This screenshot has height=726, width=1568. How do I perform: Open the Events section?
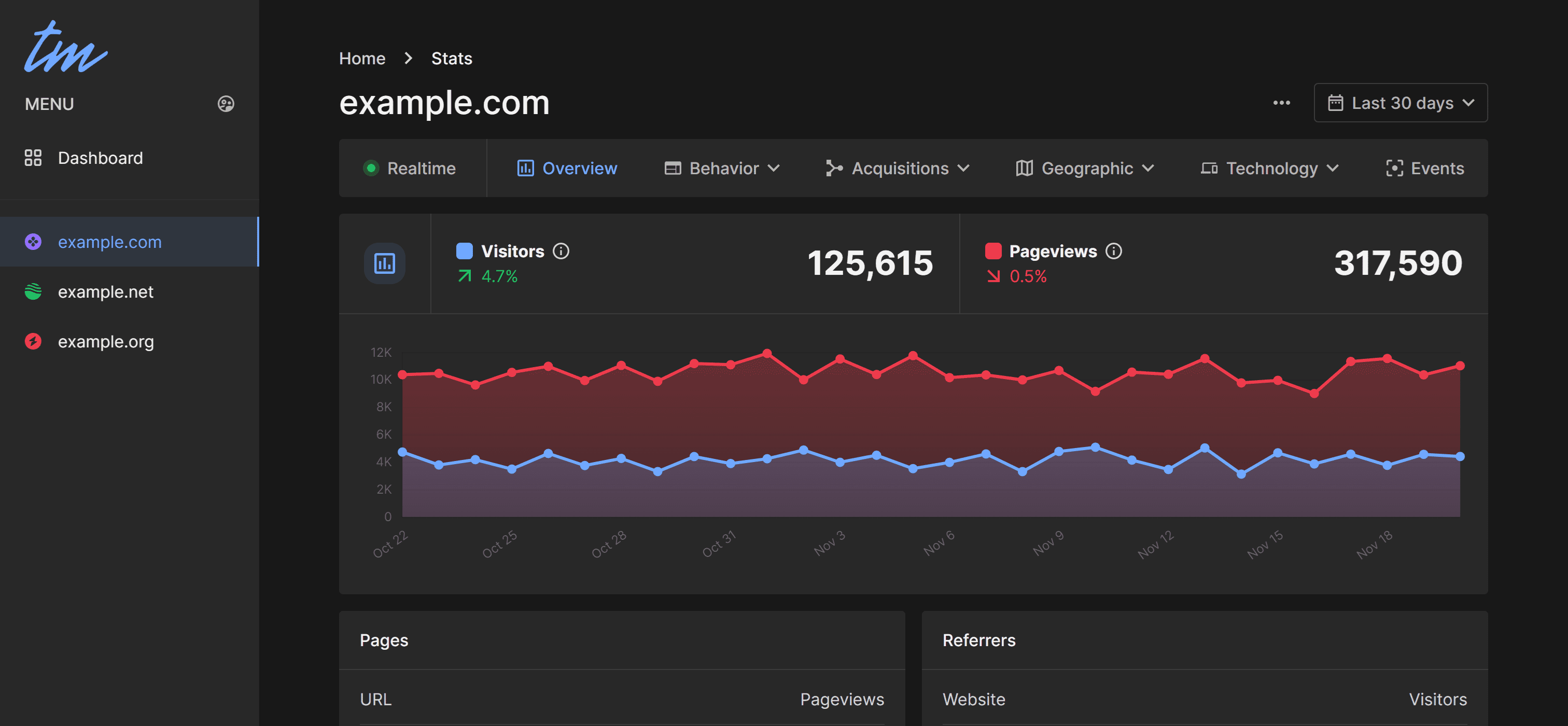tap(1424, 168)
